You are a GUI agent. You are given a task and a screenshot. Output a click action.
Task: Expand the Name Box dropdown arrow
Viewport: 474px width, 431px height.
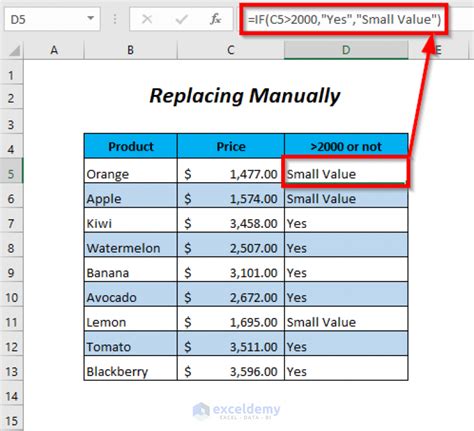(91, 18)
